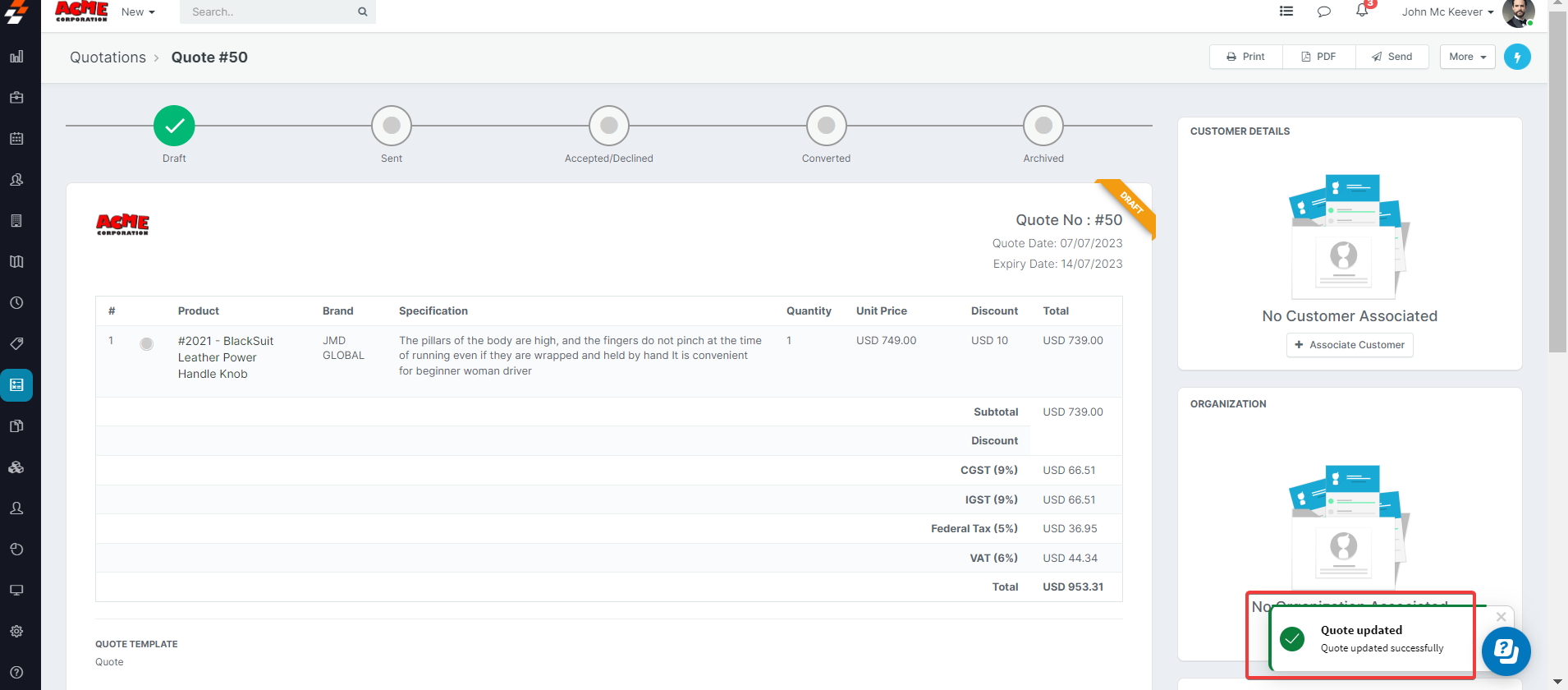Open the calendar icon in sidebar
Screen dimensions: 1568x690
click(x=16, y=139)
